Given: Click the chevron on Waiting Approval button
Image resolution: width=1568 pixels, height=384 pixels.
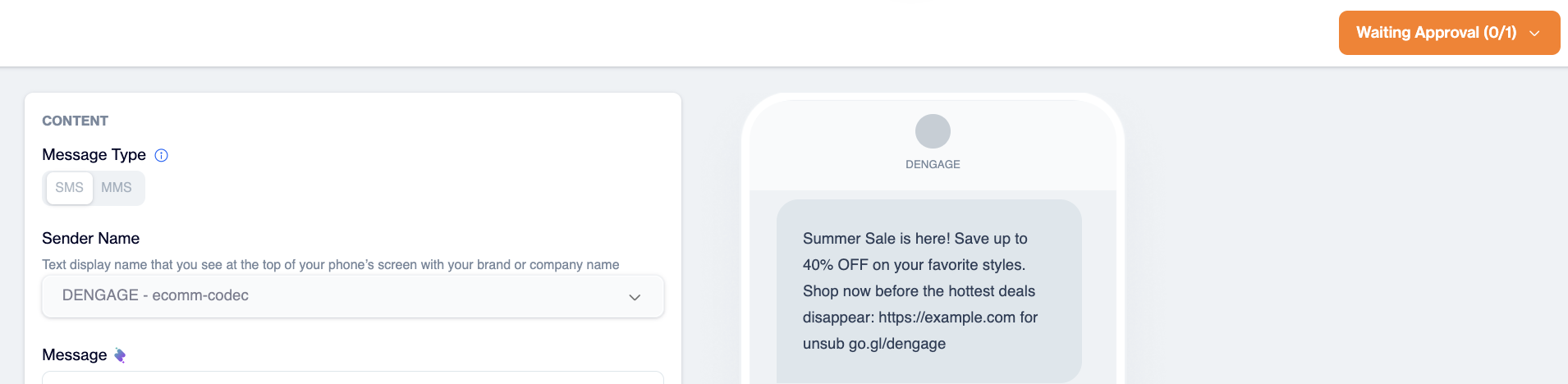Looking at the screenshot, I should [x=1534, y=34].
